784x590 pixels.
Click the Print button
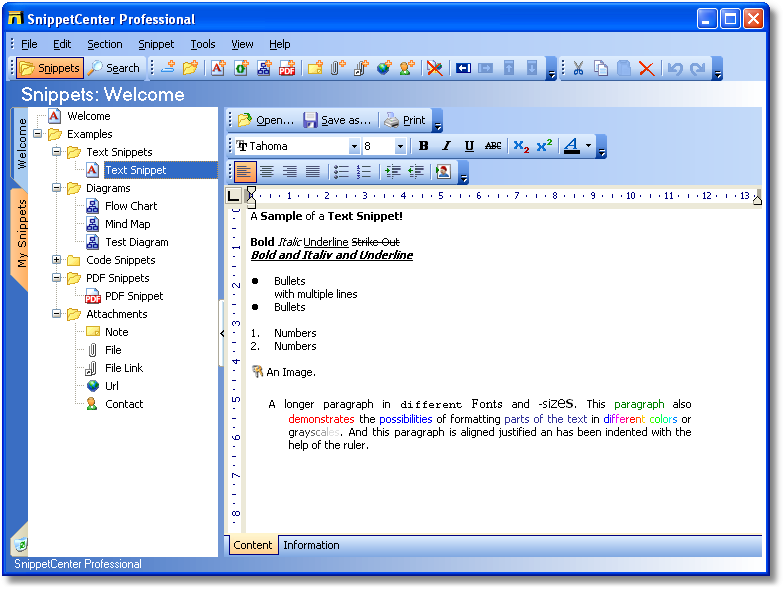point(404,120)
